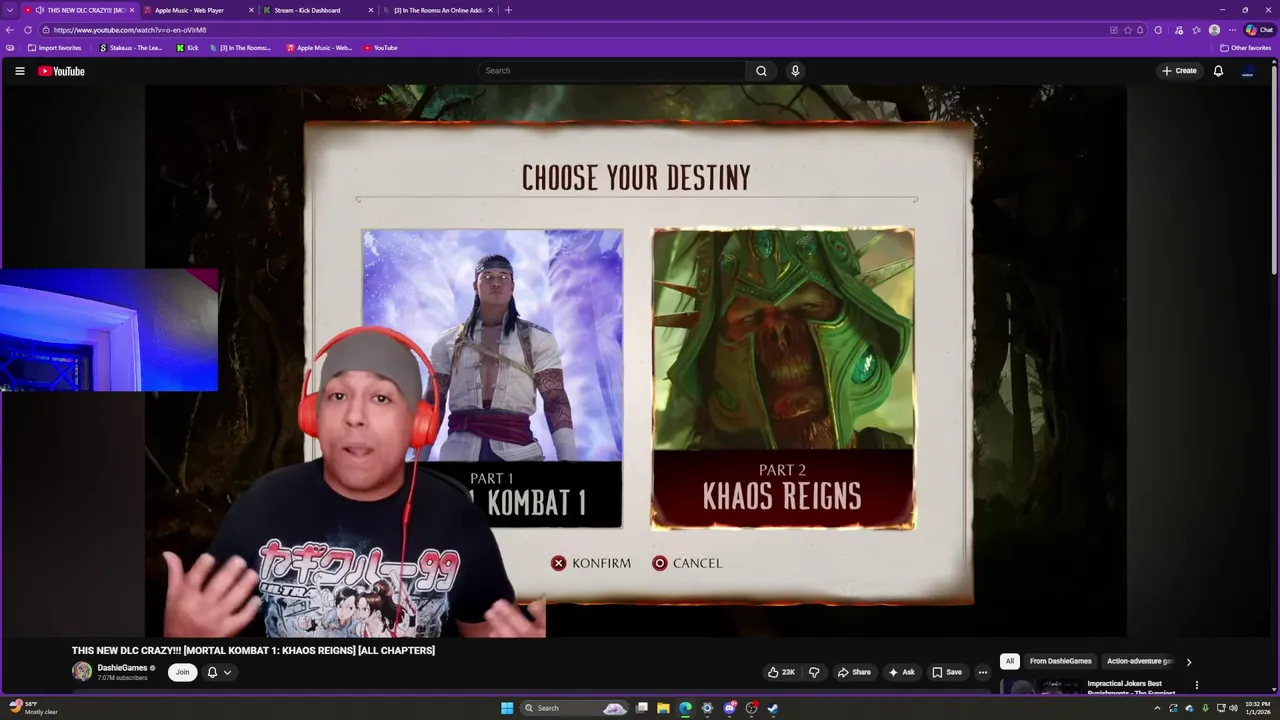Click the browser back arrow

(10, 30)
